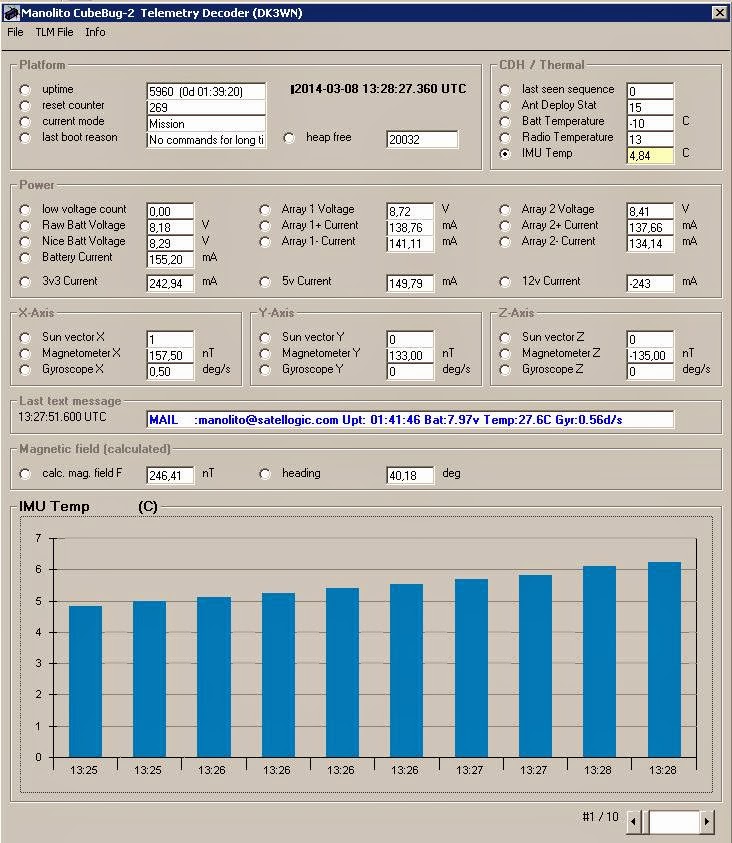Select Magnetometer X radio button
Screen dimensions: 732x843
(x=25, y=354)
